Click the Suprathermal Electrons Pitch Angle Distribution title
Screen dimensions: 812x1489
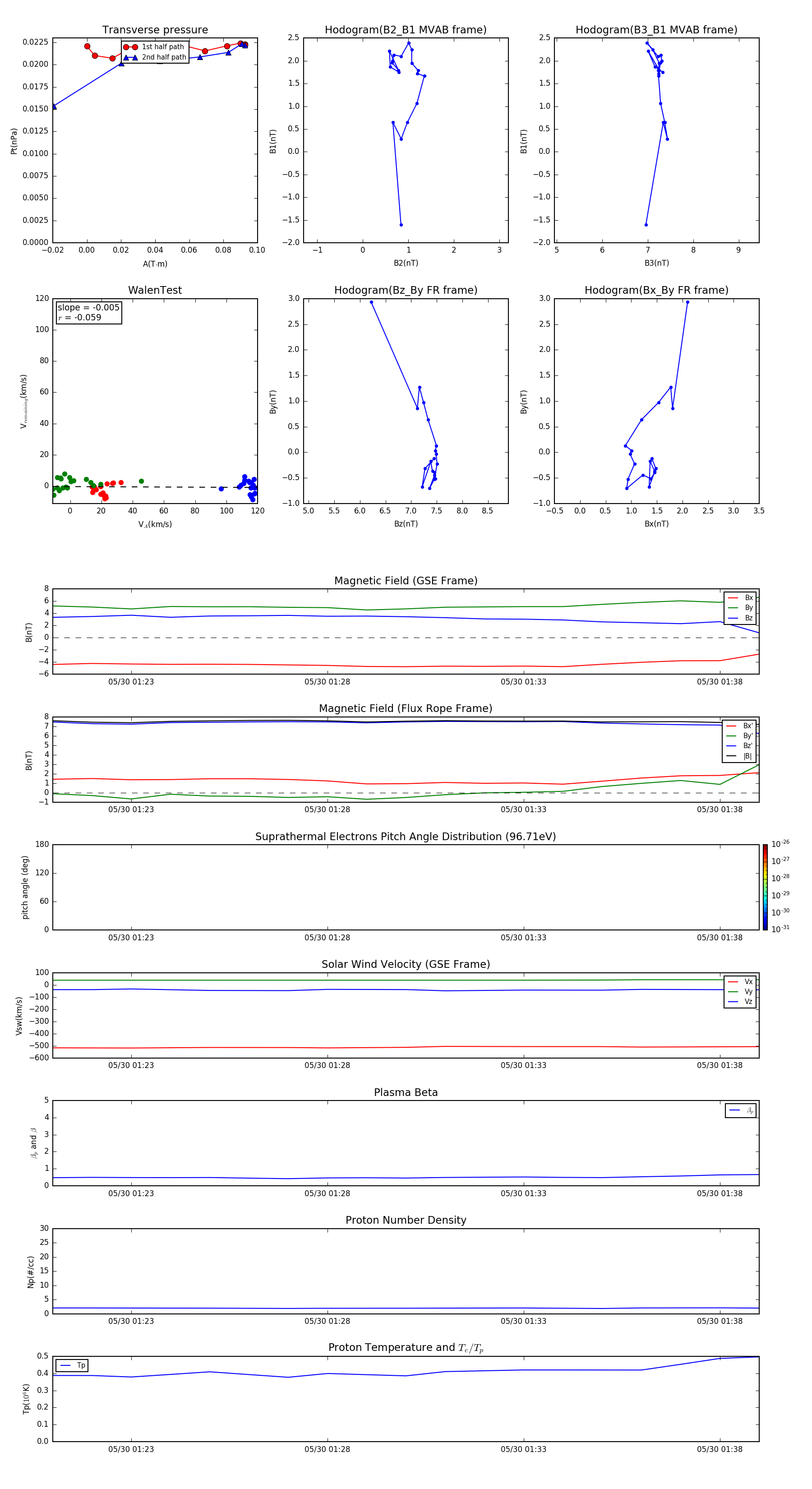pos(405,837)
